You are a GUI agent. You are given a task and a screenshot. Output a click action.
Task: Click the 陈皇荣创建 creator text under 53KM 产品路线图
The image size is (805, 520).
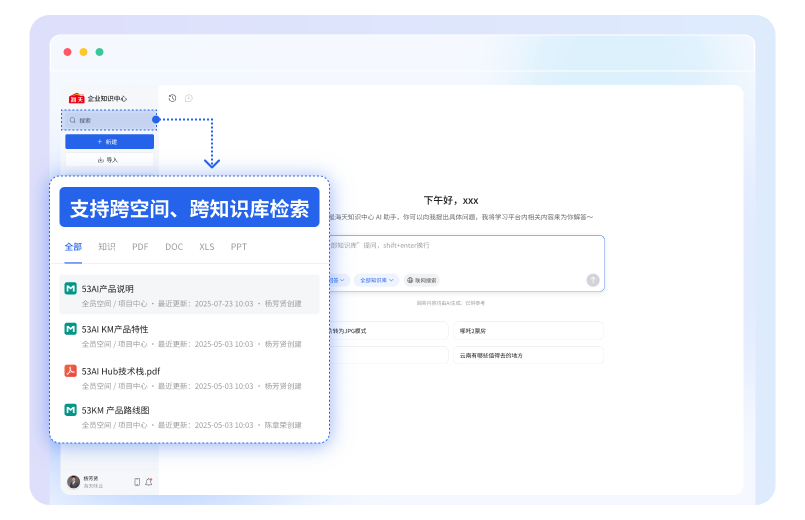[x=283, y=425]
